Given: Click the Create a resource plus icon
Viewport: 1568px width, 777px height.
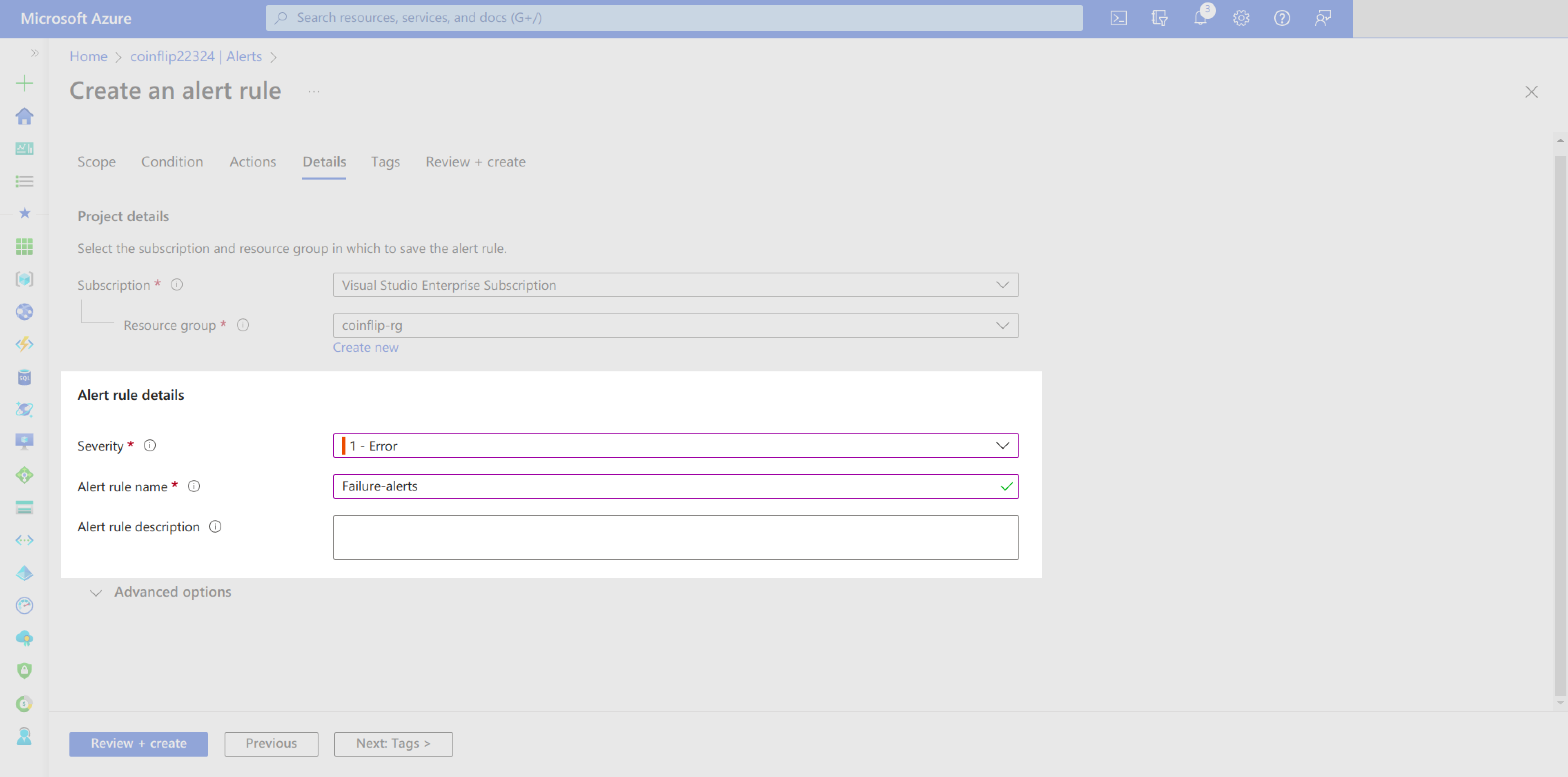Looking at the screenshot, I should tap(24, 83).
